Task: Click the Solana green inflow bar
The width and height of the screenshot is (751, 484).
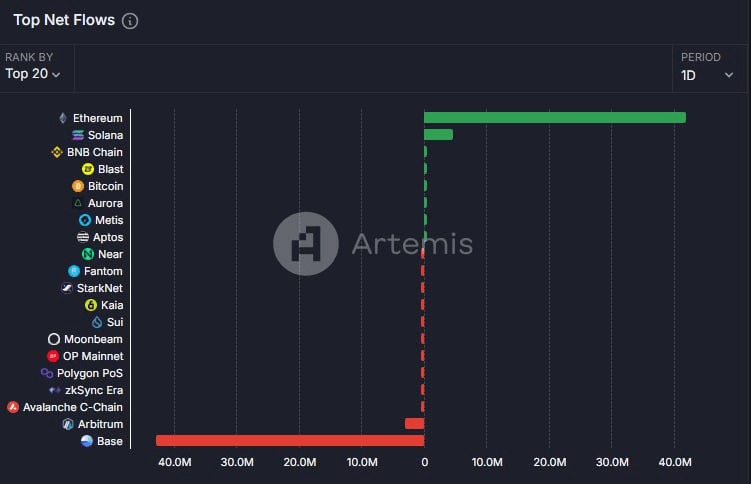Action: click(x=438, y=135)
